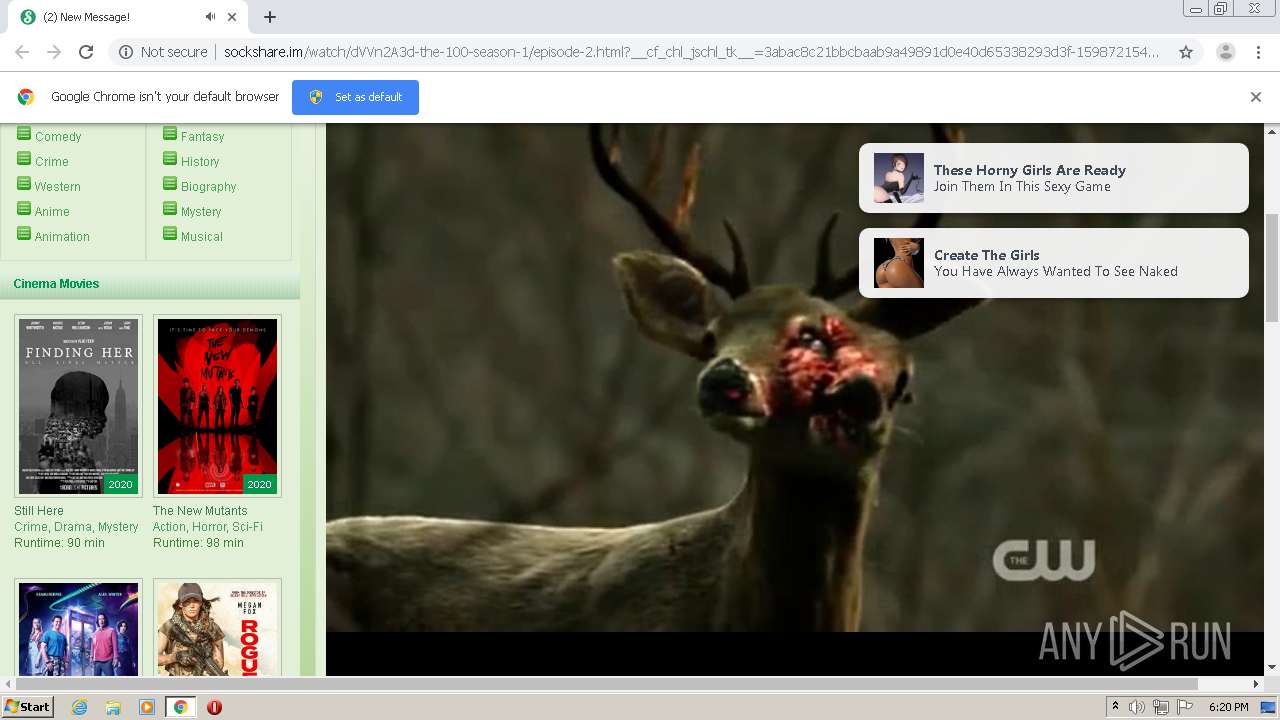Viewport: 1280px width, 720px height.
Task: Click the green icon beside Comedy
Action: [24, 133]
